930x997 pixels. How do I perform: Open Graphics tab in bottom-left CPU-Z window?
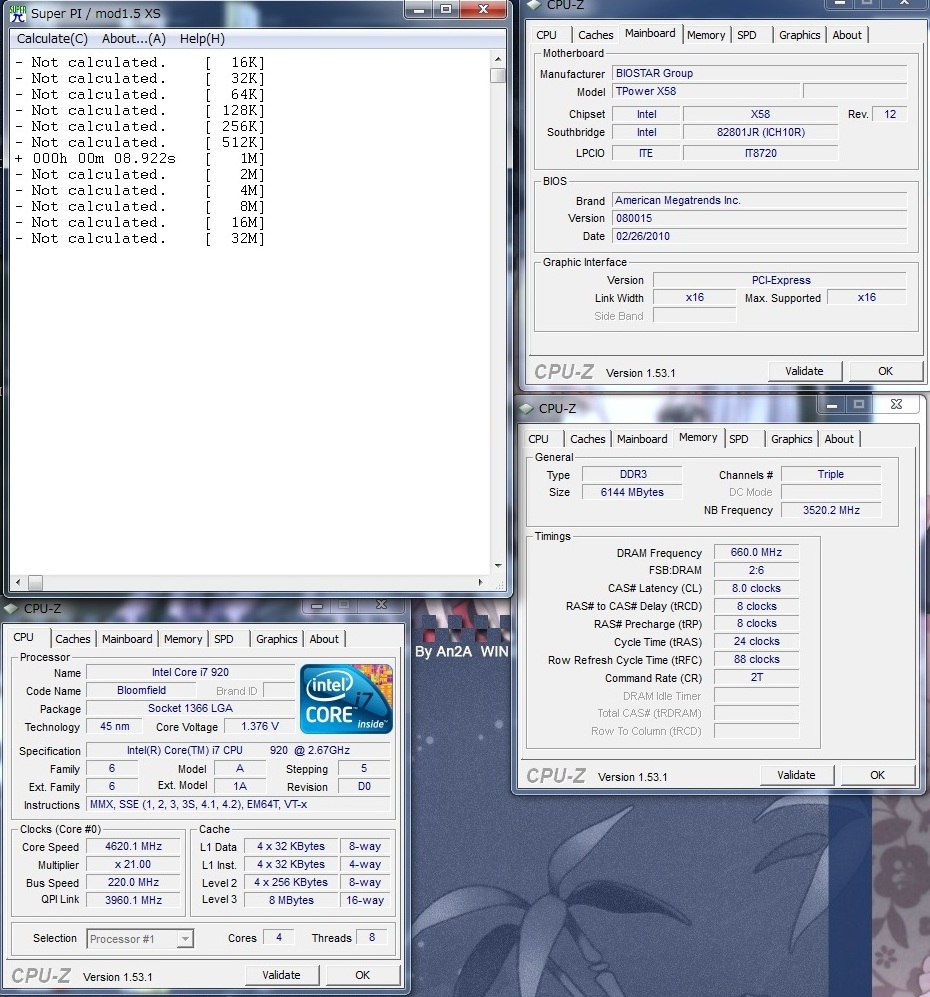[x=277, y=639]
